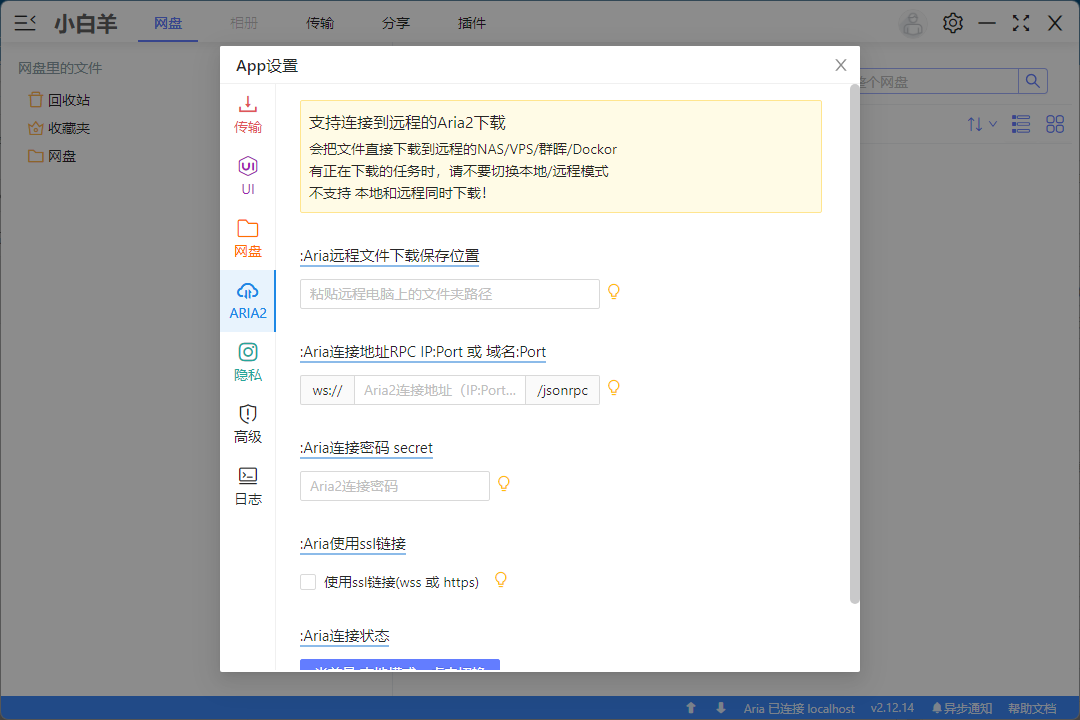Open the settings gear in the title bar
This screenshot has height=720, width=1080.
pyautogui.click(x=952, y=22)
